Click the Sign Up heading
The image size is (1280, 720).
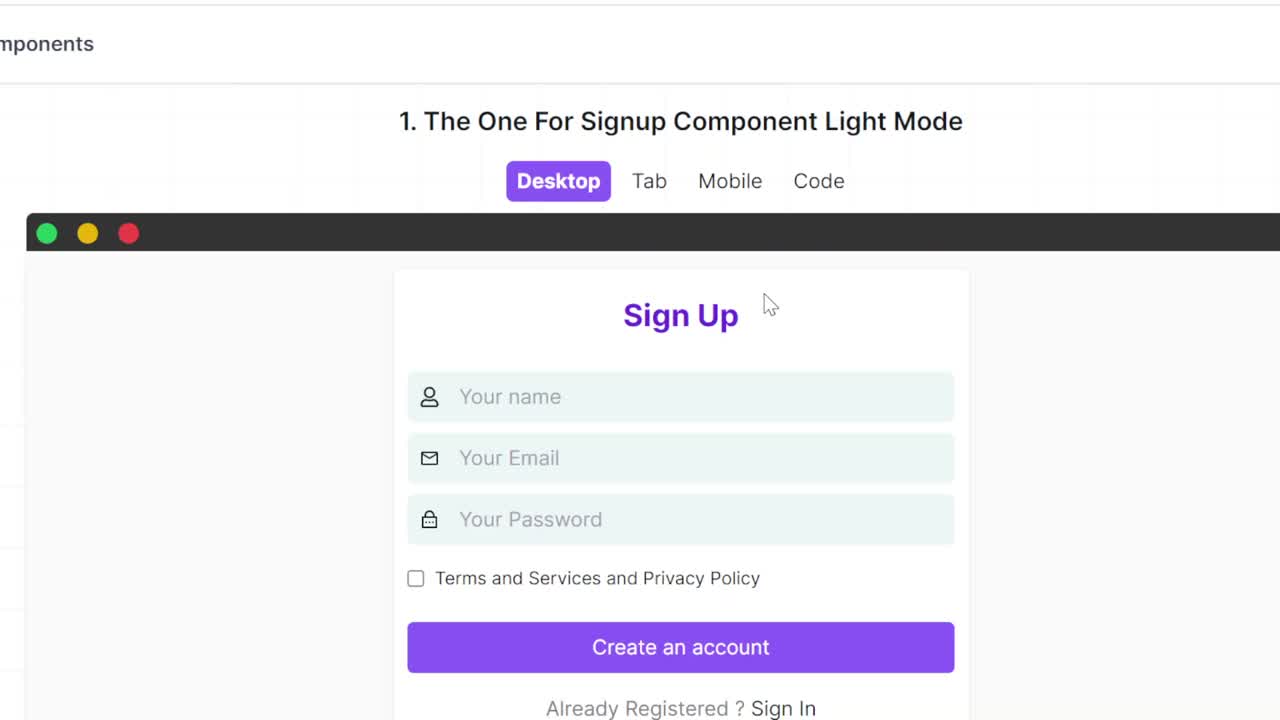681,315
